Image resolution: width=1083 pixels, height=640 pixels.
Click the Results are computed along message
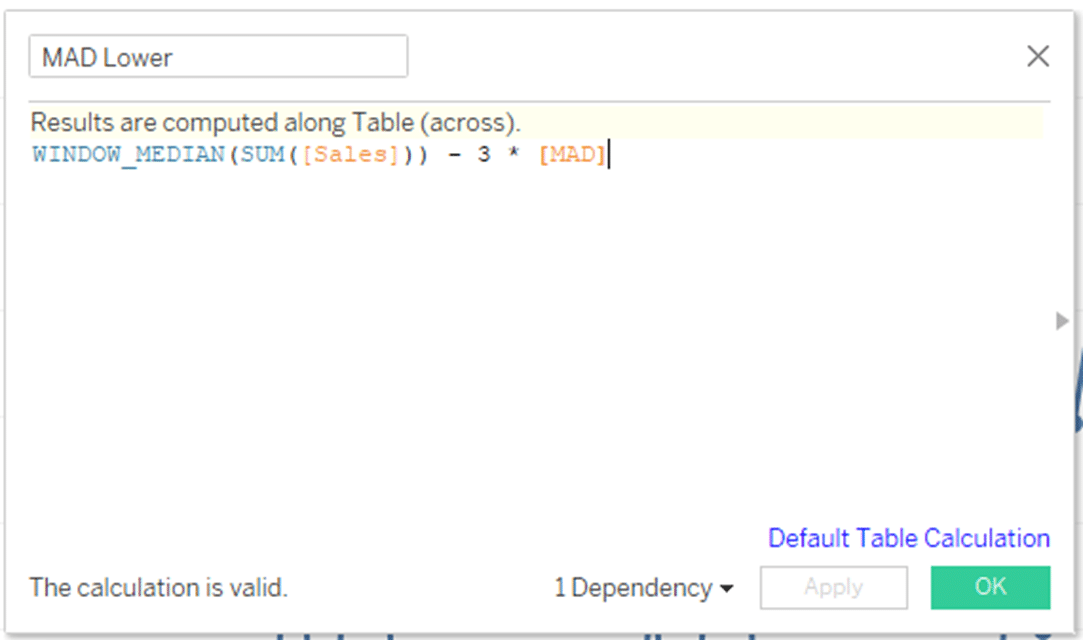[x=276, y=122]
